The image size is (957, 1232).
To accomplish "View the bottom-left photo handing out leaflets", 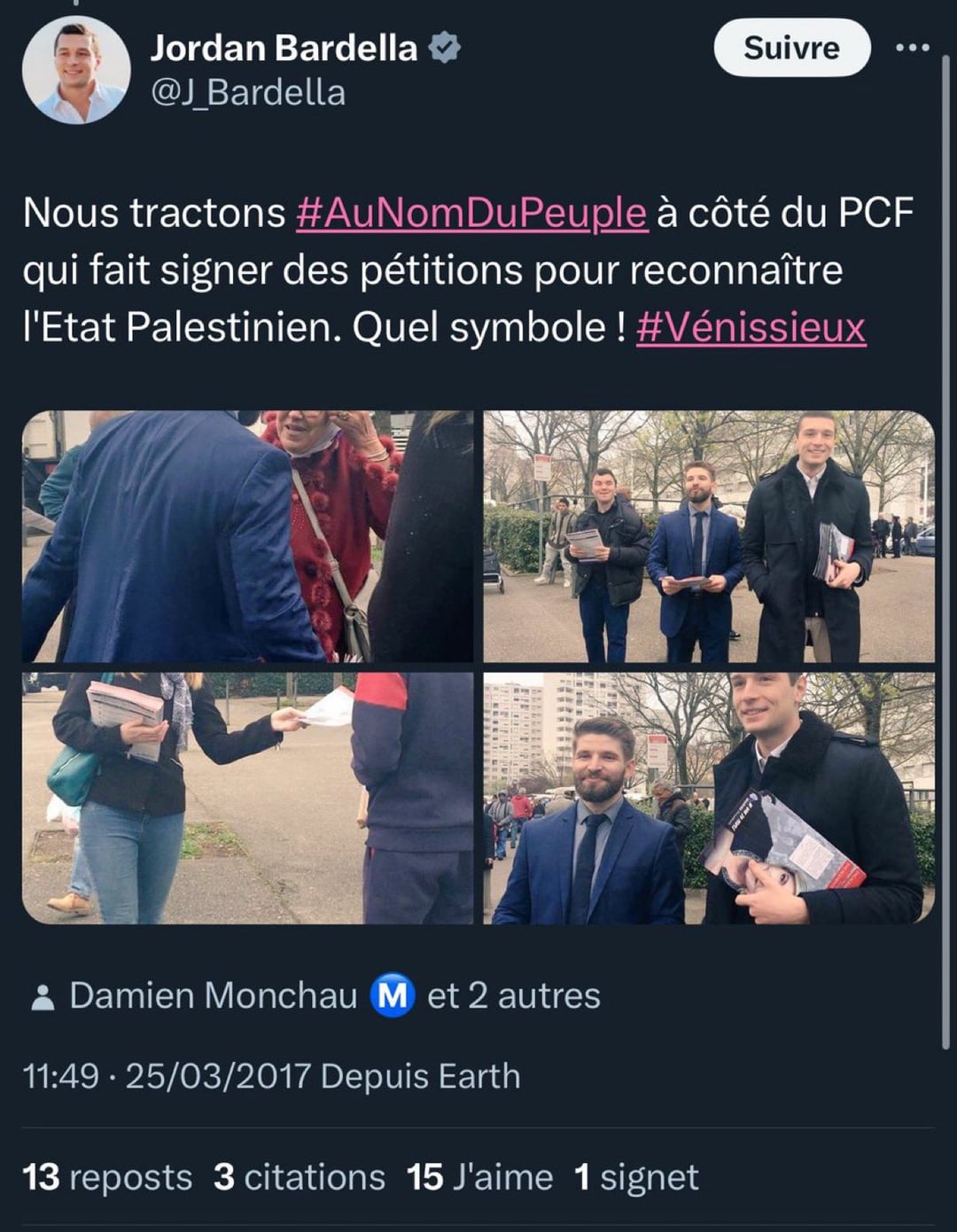I will [x=248, y=798].
